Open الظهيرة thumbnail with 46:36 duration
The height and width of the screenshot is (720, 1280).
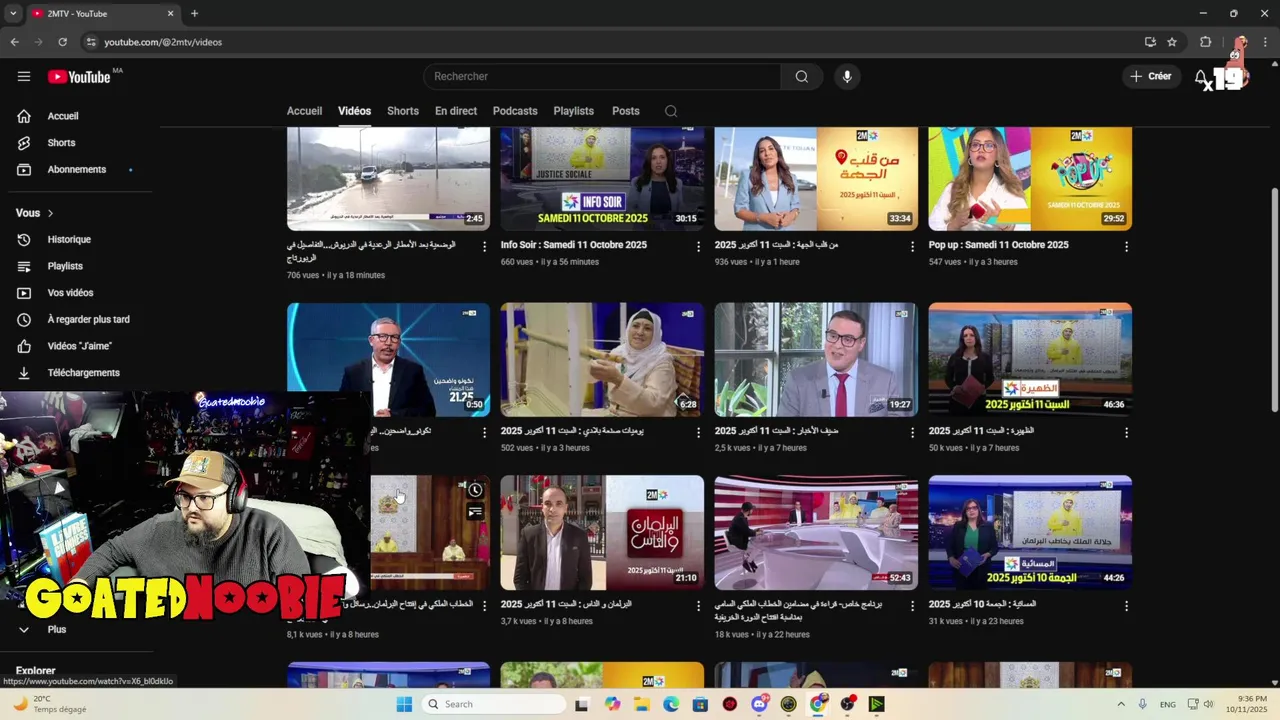pyautogui.click(x=1030, y=360)
